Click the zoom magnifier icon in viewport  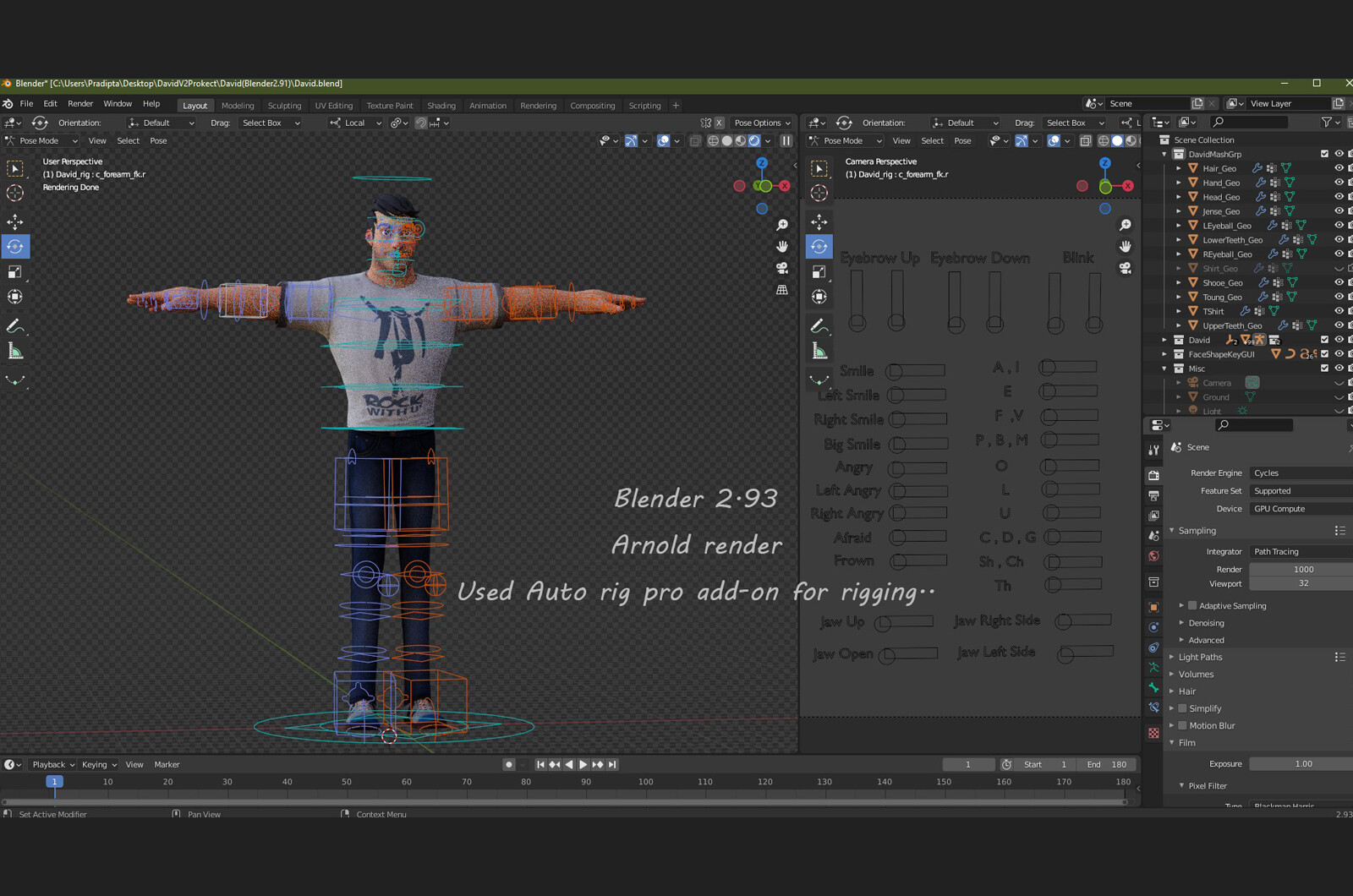(x=782, y=225)
